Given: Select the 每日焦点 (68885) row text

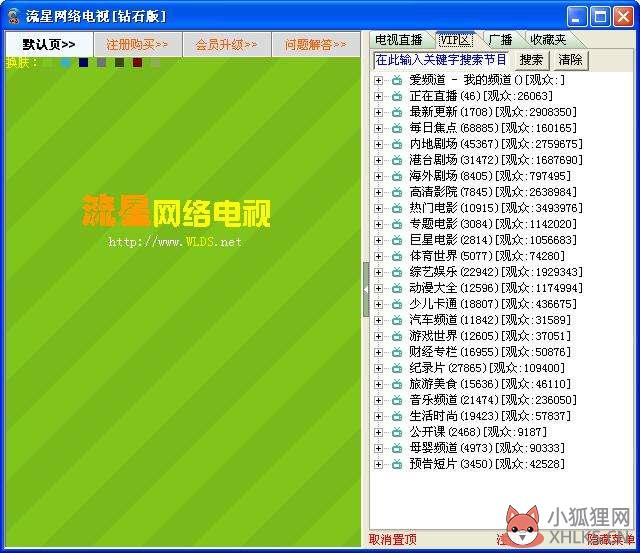Looking at the screenshot, I should point(493,128).
